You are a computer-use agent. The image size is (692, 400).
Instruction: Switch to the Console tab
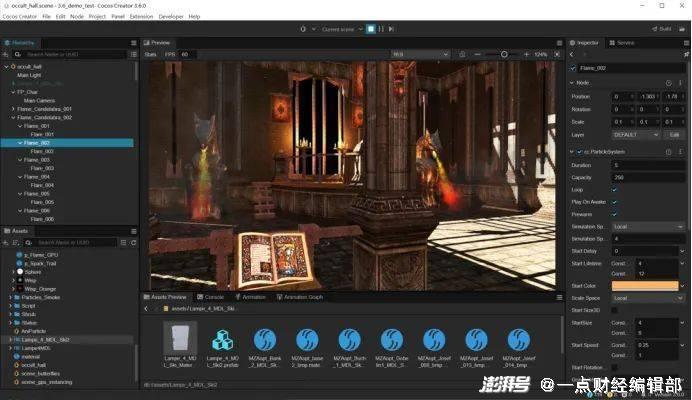[x=211, y=297]
